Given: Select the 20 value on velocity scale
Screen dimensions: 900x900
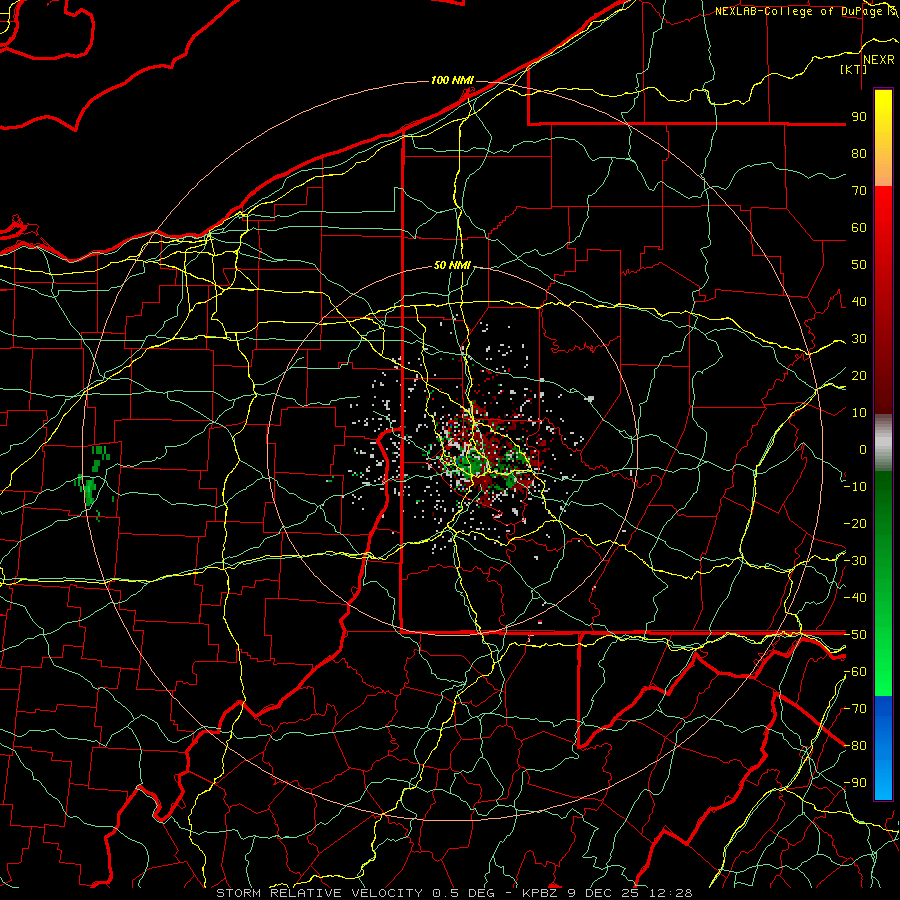Looking at the screenshot, I should pos(859,375).
